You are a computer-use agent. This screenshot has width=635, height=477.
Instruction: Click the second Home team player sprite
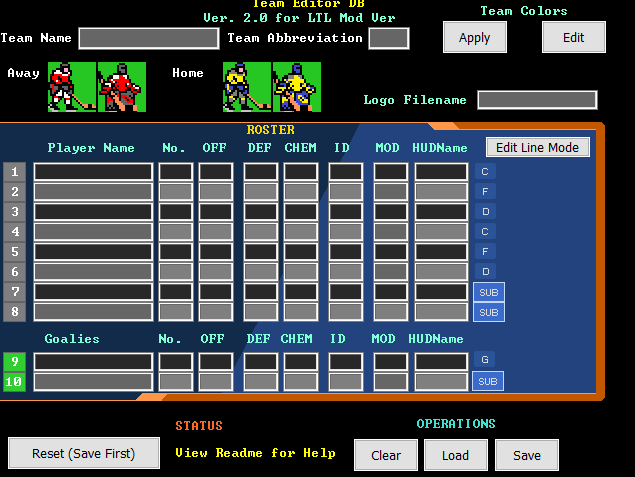click(x=296, y=87)
